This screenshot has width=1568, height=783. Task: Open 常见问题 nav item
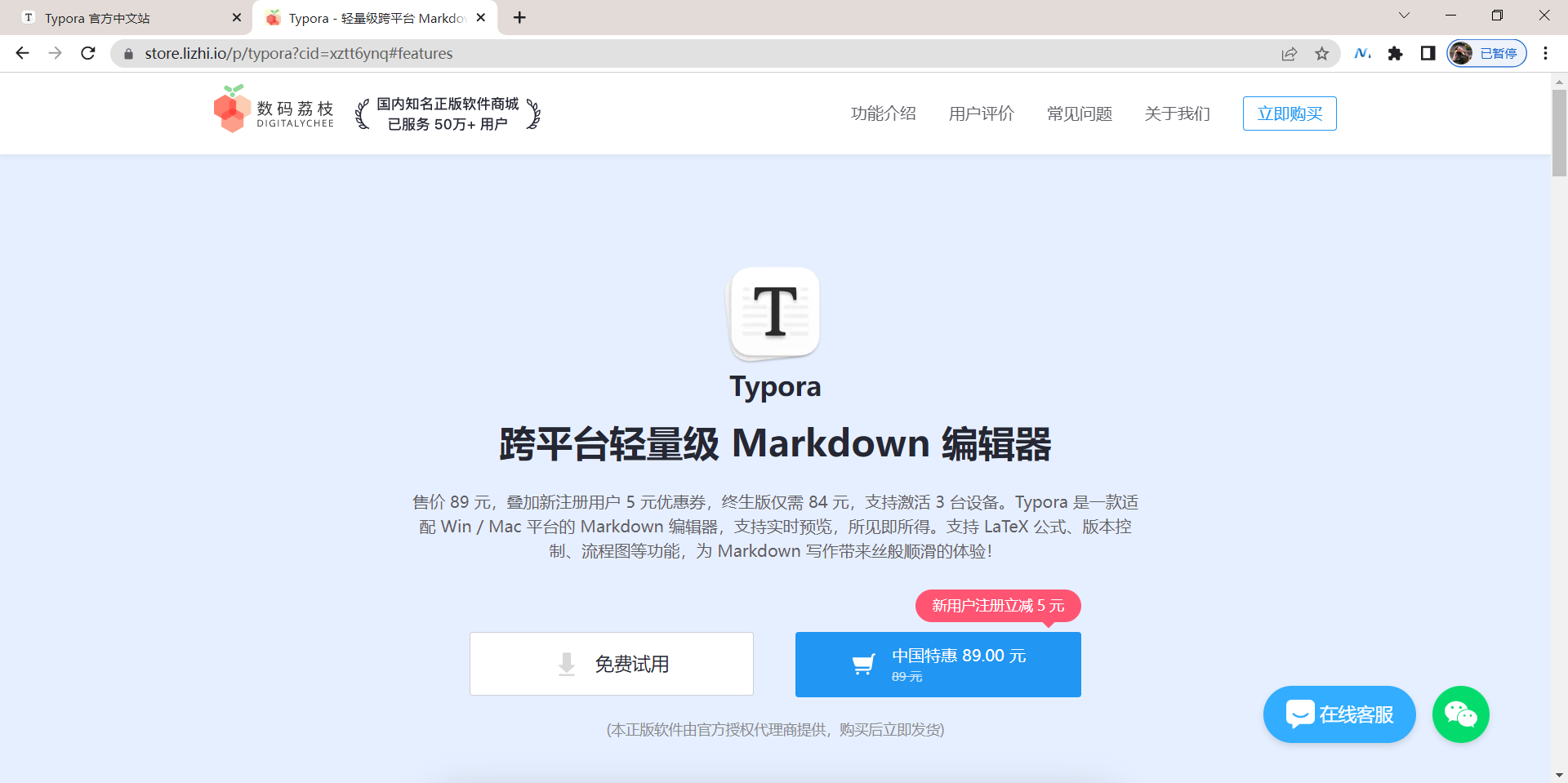(x=1079, y=113)
